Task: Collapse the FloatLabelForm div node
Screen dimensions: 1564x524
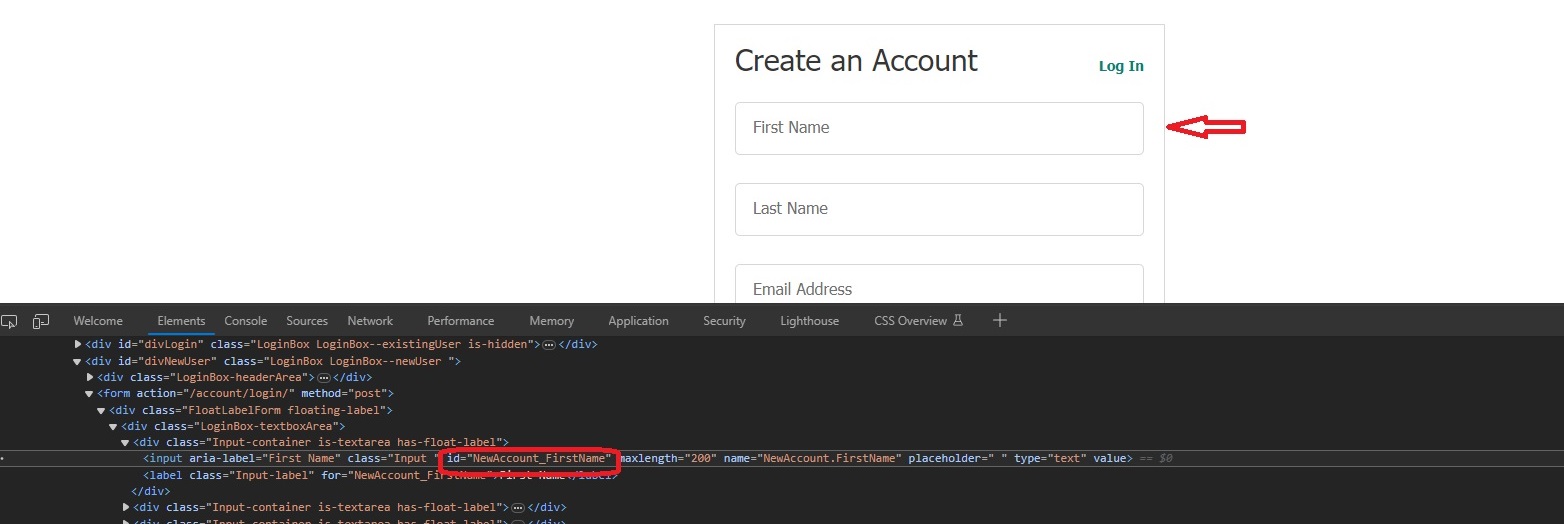Action: coord(101,410)
